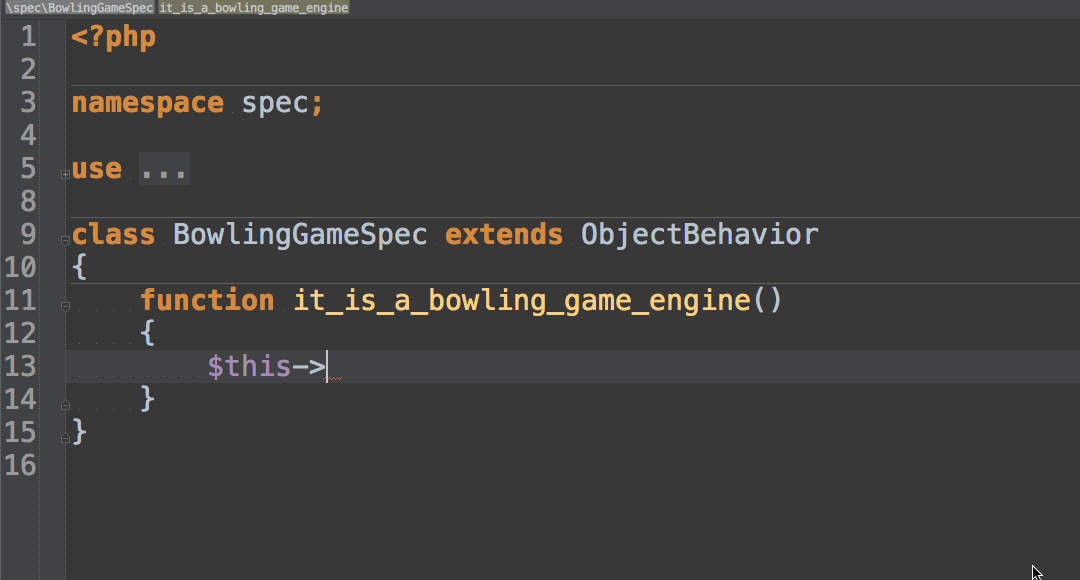
Task: Click the function's closing fold marker on line 14
Action: (x=65, y=405)
